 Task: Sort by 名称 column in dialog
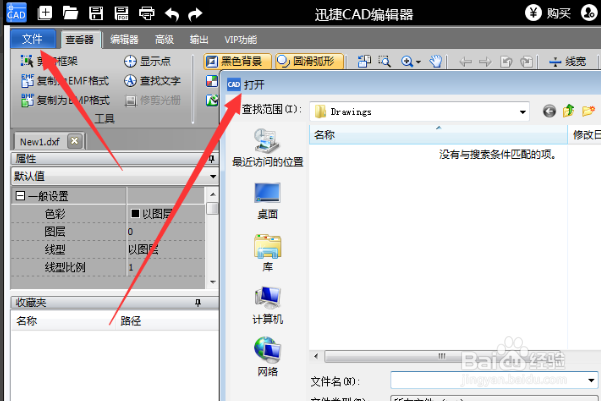(438, 135)
